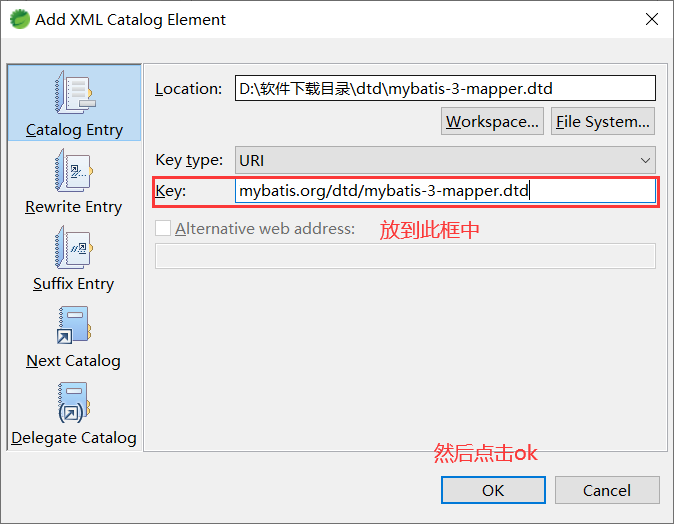
Task: Enable the Alternative web address checkbox
Action: point(163,228)
